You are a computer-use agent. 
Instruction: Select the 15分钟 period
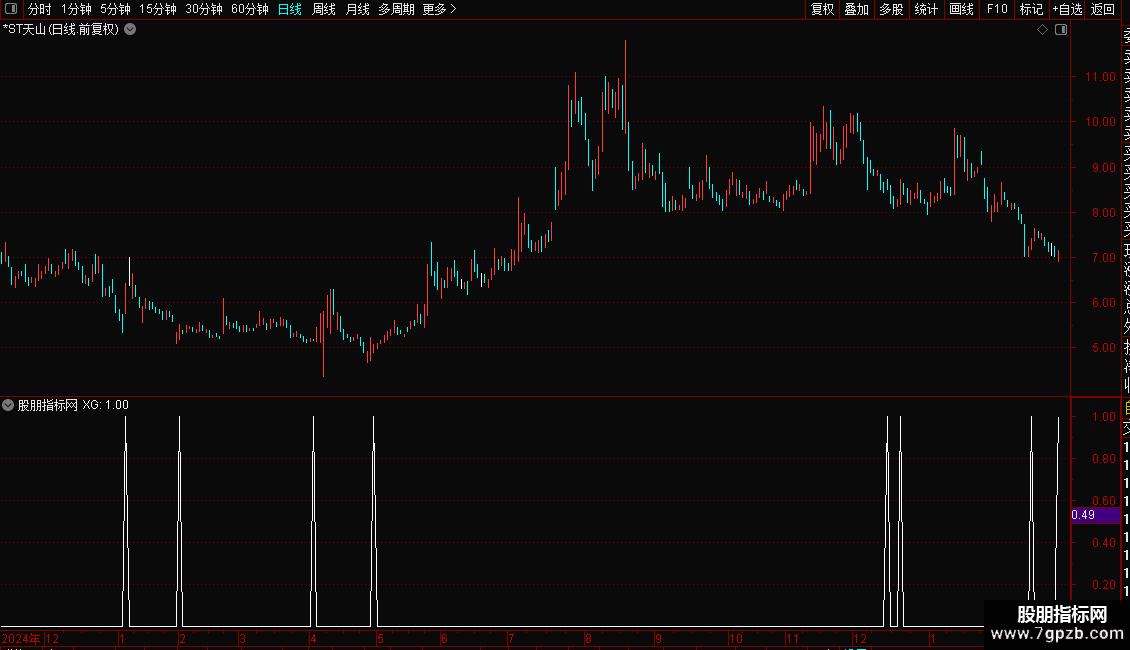158,9
